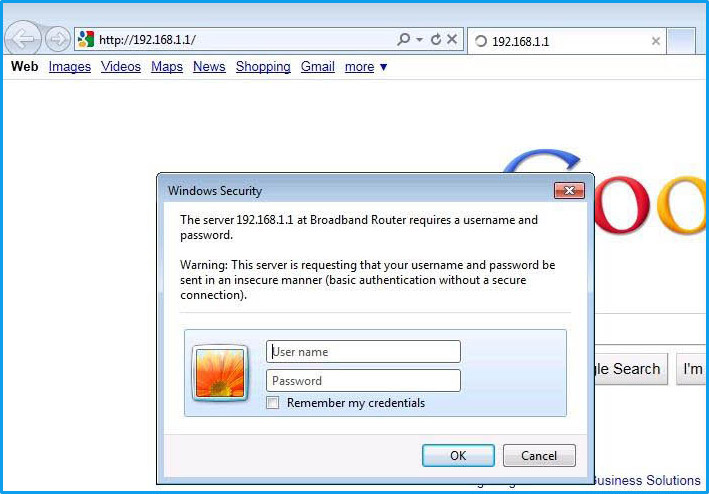The height and width of the screenshot is (494, 709).
Task: Expand the more menu in the Google bar
Action: coord(366,67)
